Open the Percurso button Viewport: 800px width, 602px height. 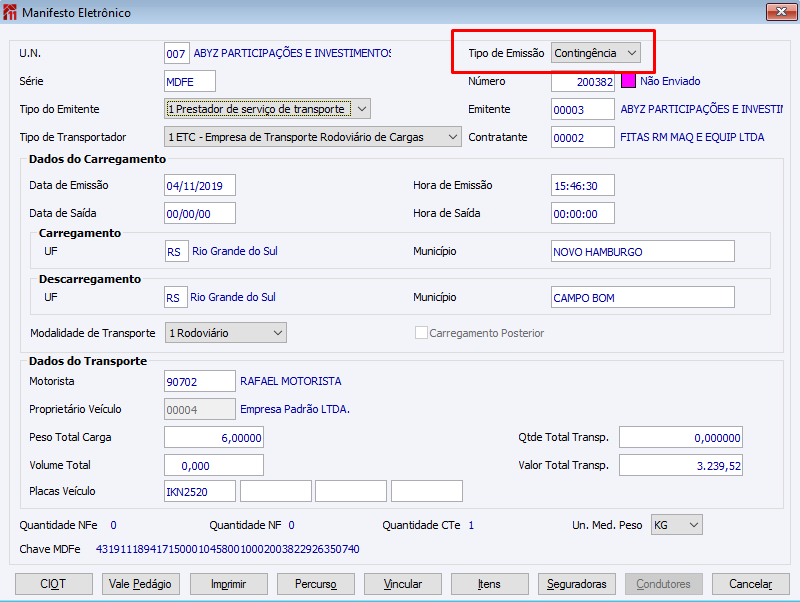pos(316,584)
